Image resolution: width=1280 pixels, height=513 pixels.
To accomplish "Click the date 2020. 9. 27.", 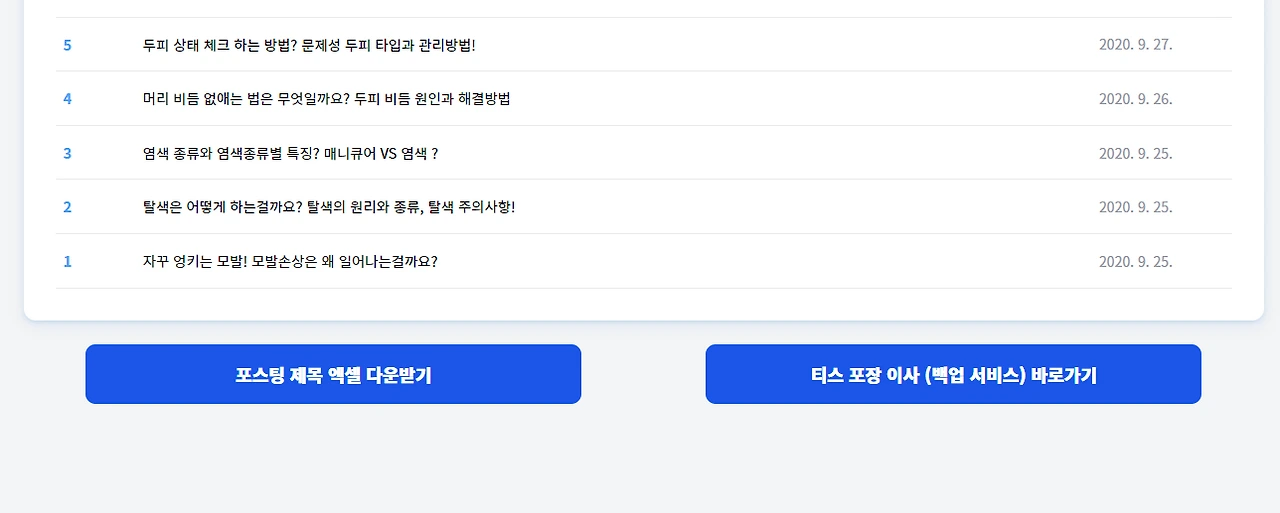I will click(1135, 45).
